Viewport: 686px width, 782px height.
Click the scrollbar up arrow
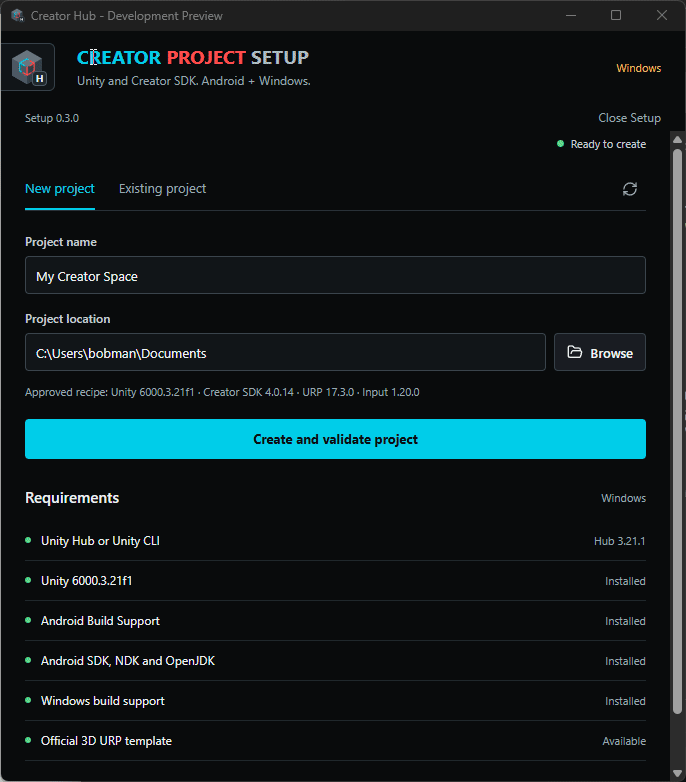pyautogui.click(x=677, y=140)
